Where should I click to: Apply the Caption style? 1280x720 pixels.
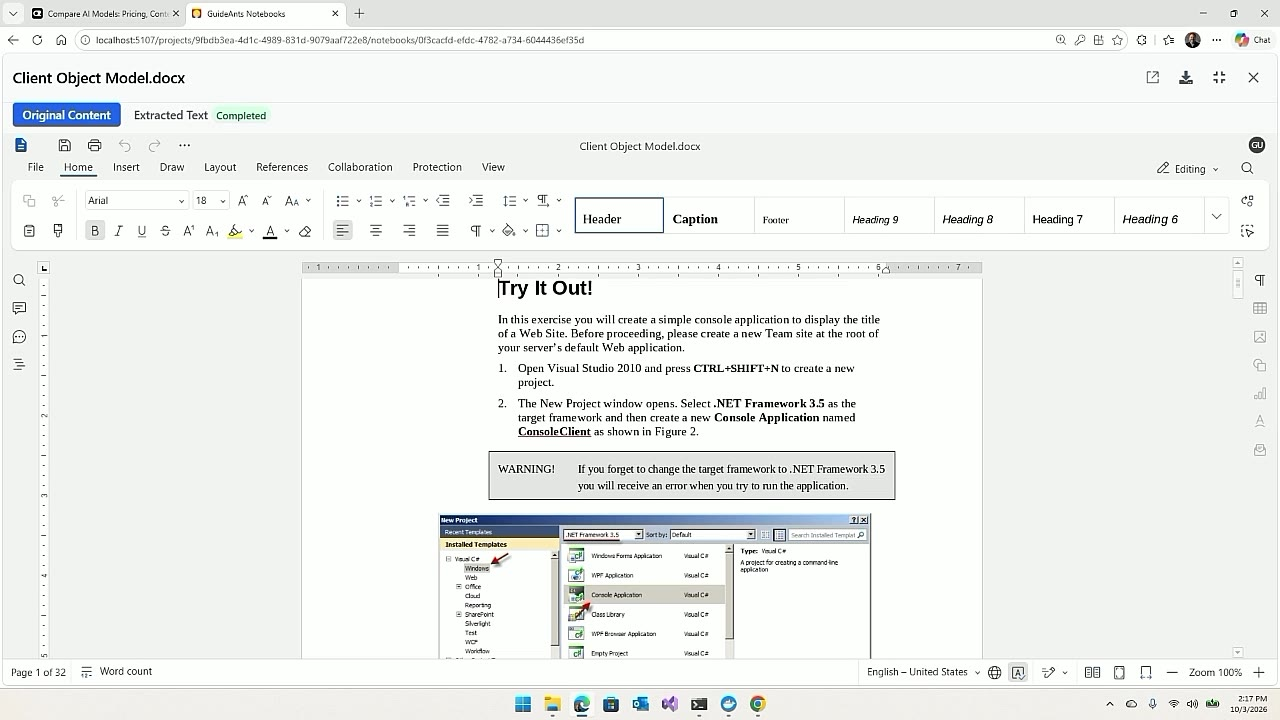708,216
